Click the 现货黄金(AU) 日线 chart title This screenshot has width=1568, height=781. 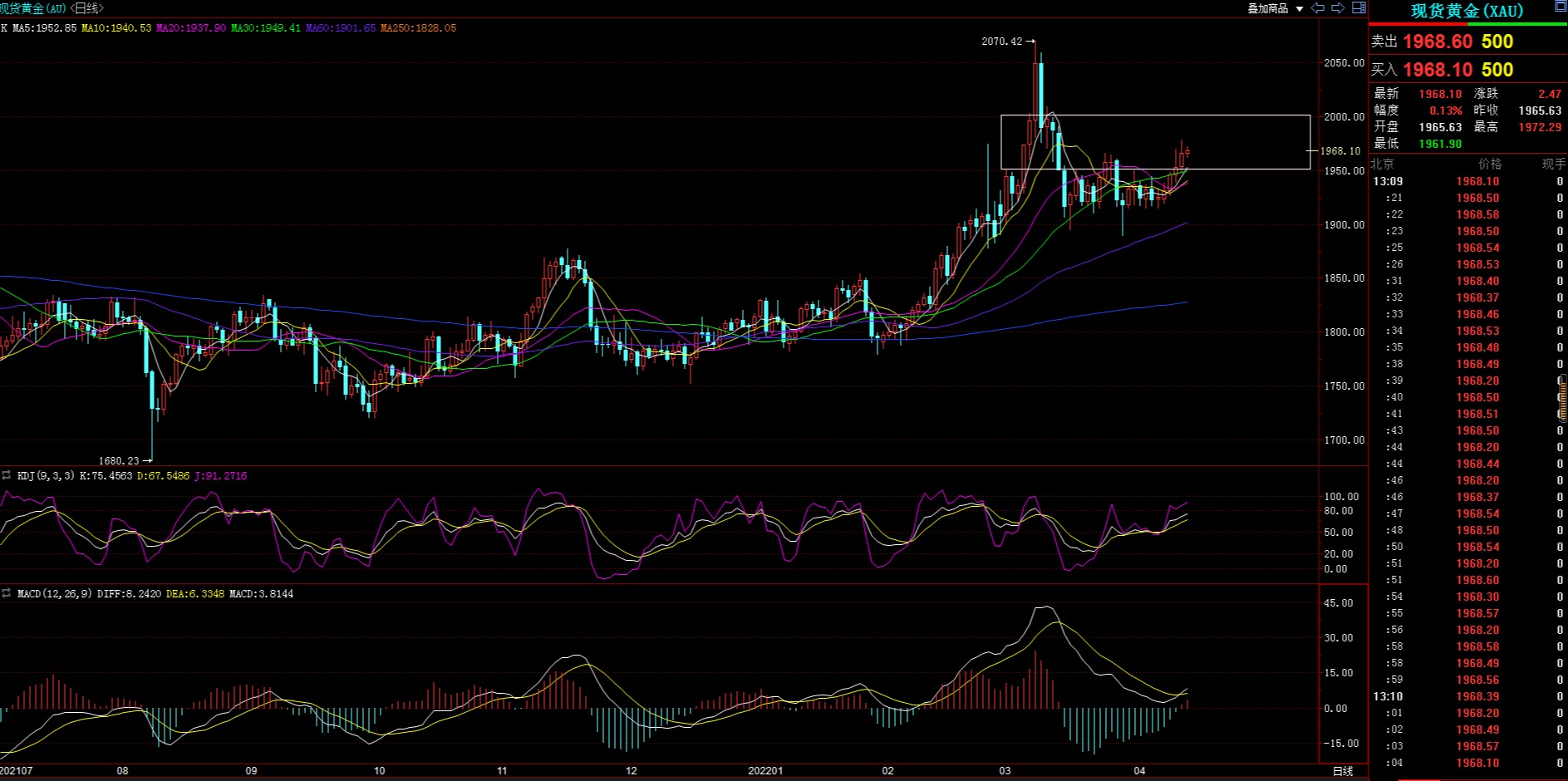click(x=52, y=8)
